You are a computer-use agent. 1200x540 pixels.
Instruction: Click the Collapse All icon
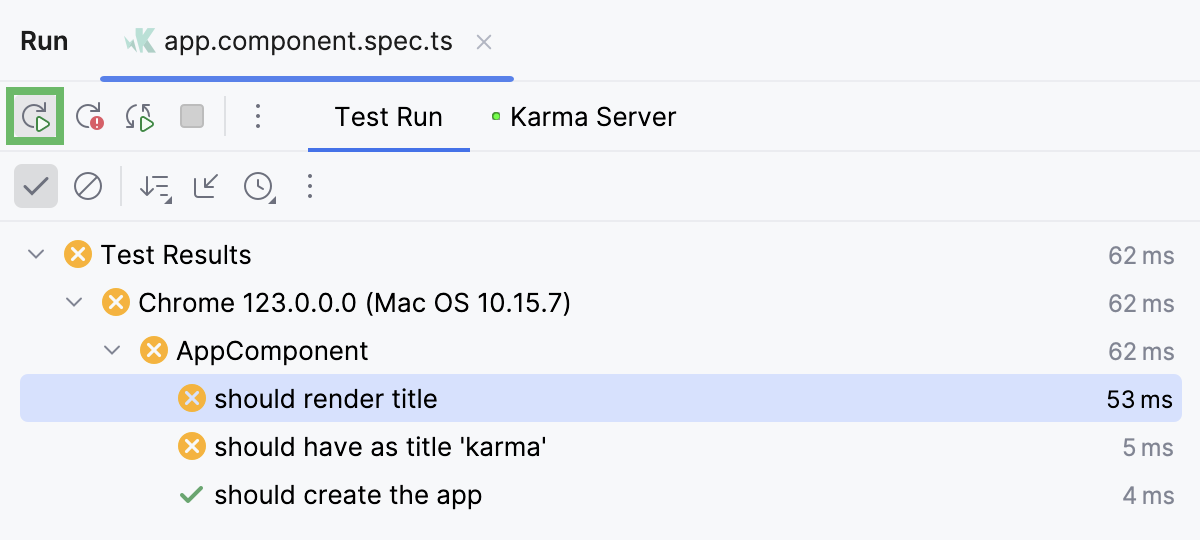tap(206, 186)
